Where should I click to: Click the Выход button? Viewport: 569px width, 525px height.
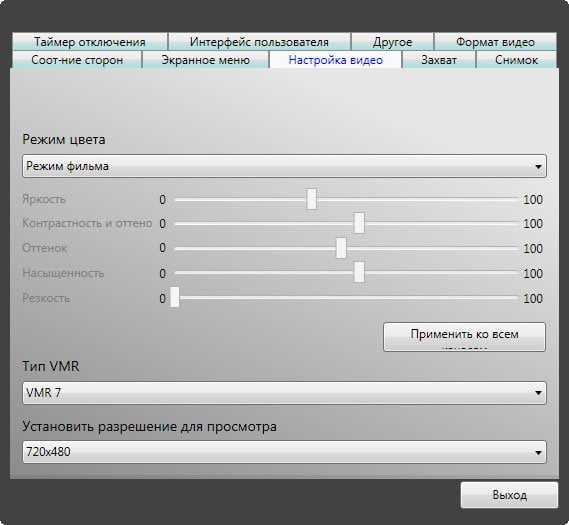pos(509,495)
